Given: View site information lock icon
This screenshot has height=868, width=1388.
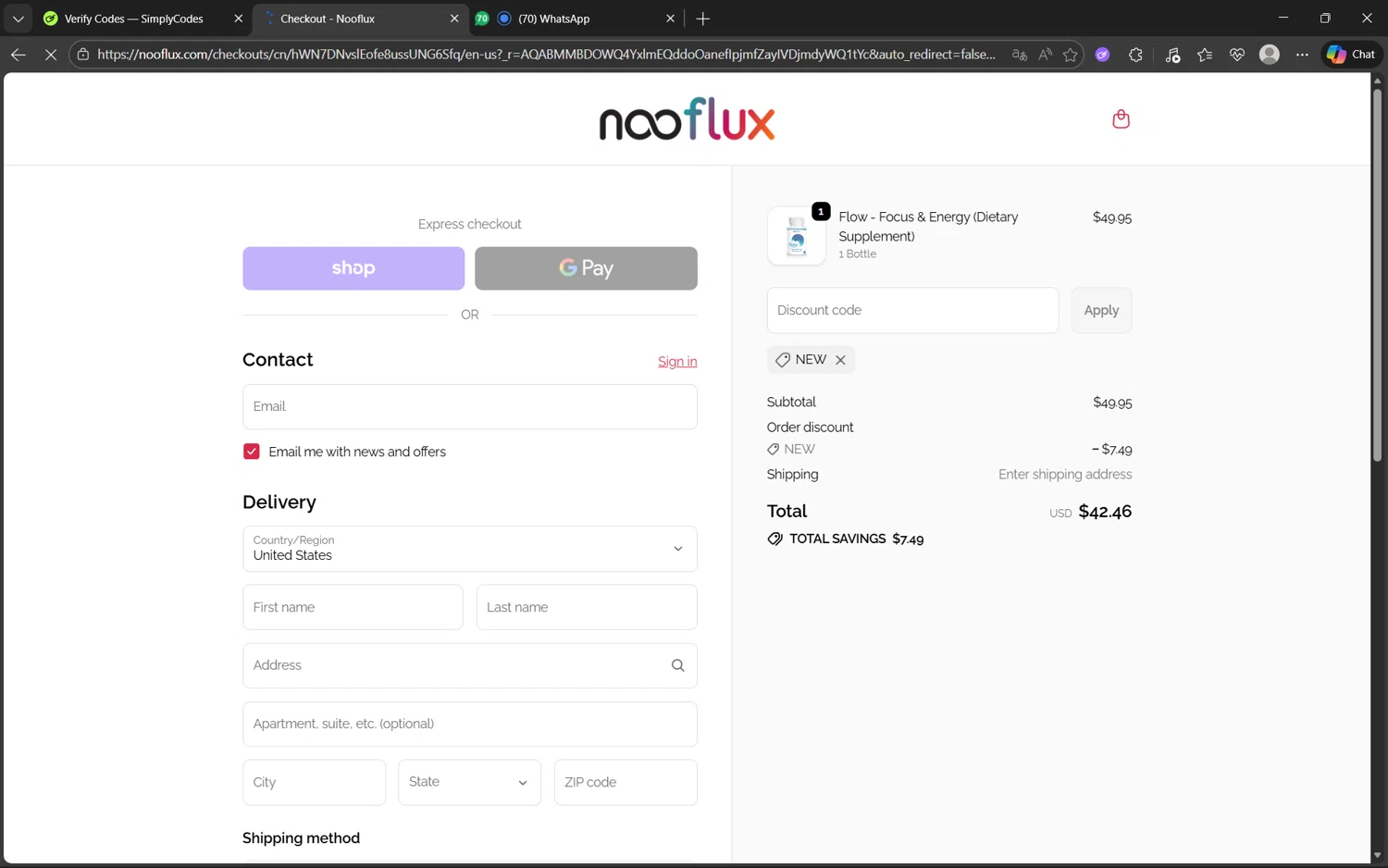Looking at the screenshot, I should pyautogui.click(x=83, y=55).
